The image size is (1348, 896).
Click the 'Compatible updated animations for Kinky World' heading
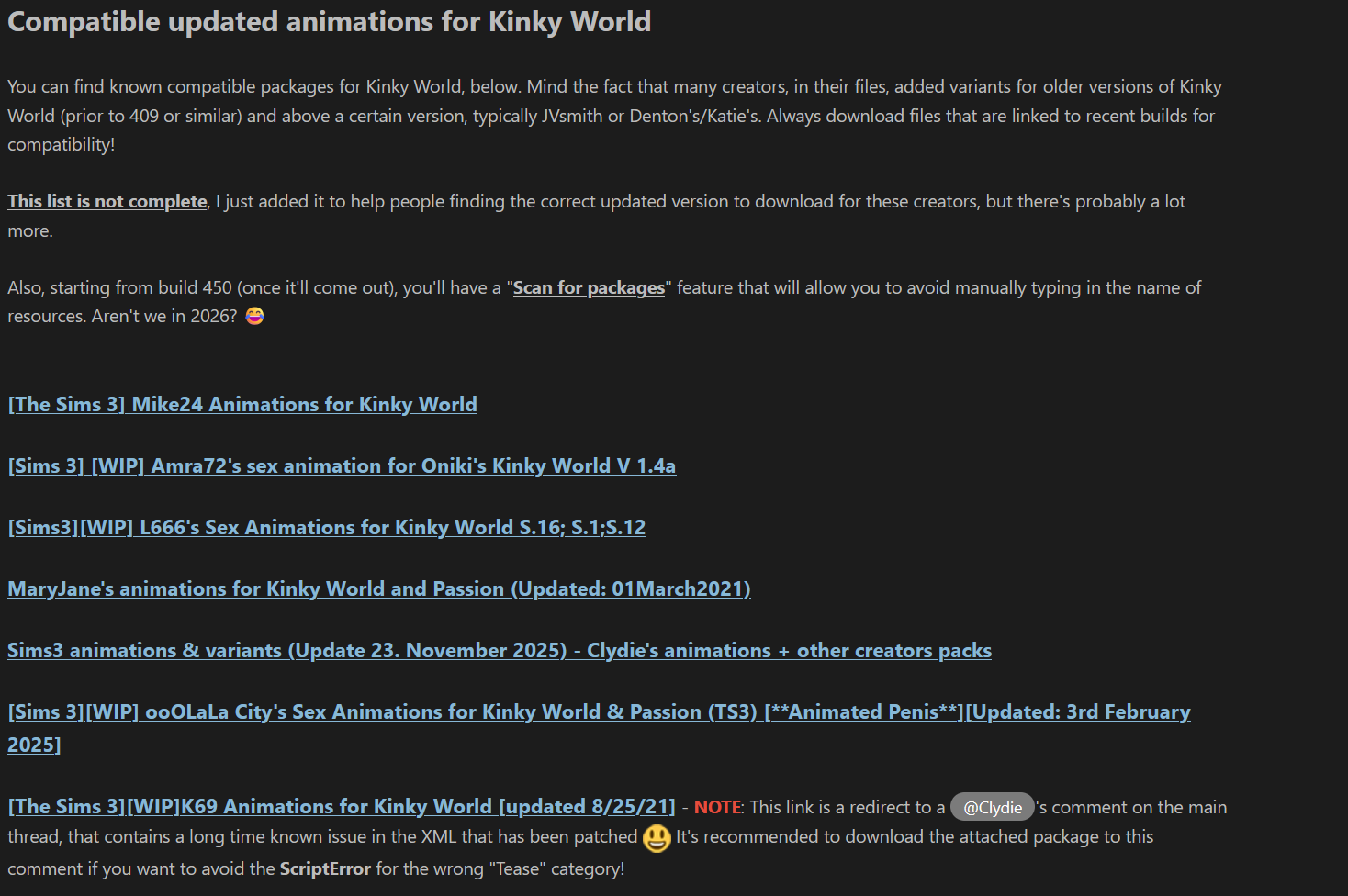click(329, 21)
